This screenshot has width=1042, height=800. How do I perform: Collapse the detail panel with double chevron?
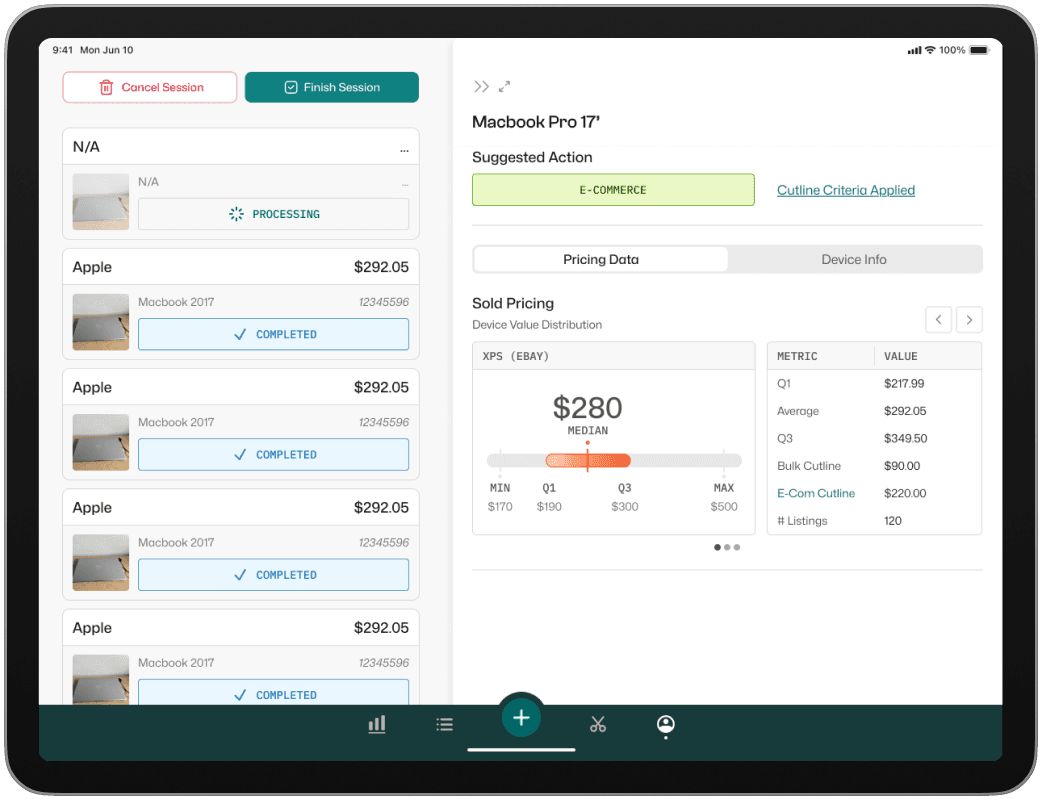481,86
